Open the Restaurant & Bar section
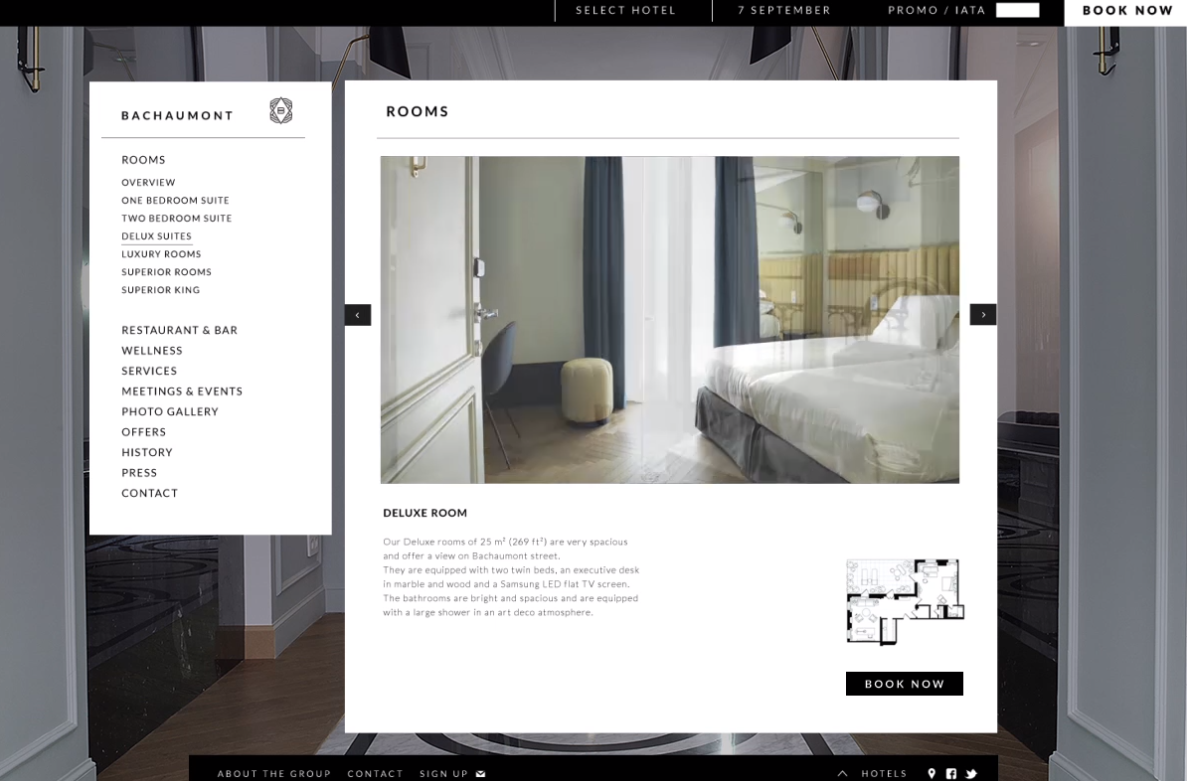 point(179,330)
